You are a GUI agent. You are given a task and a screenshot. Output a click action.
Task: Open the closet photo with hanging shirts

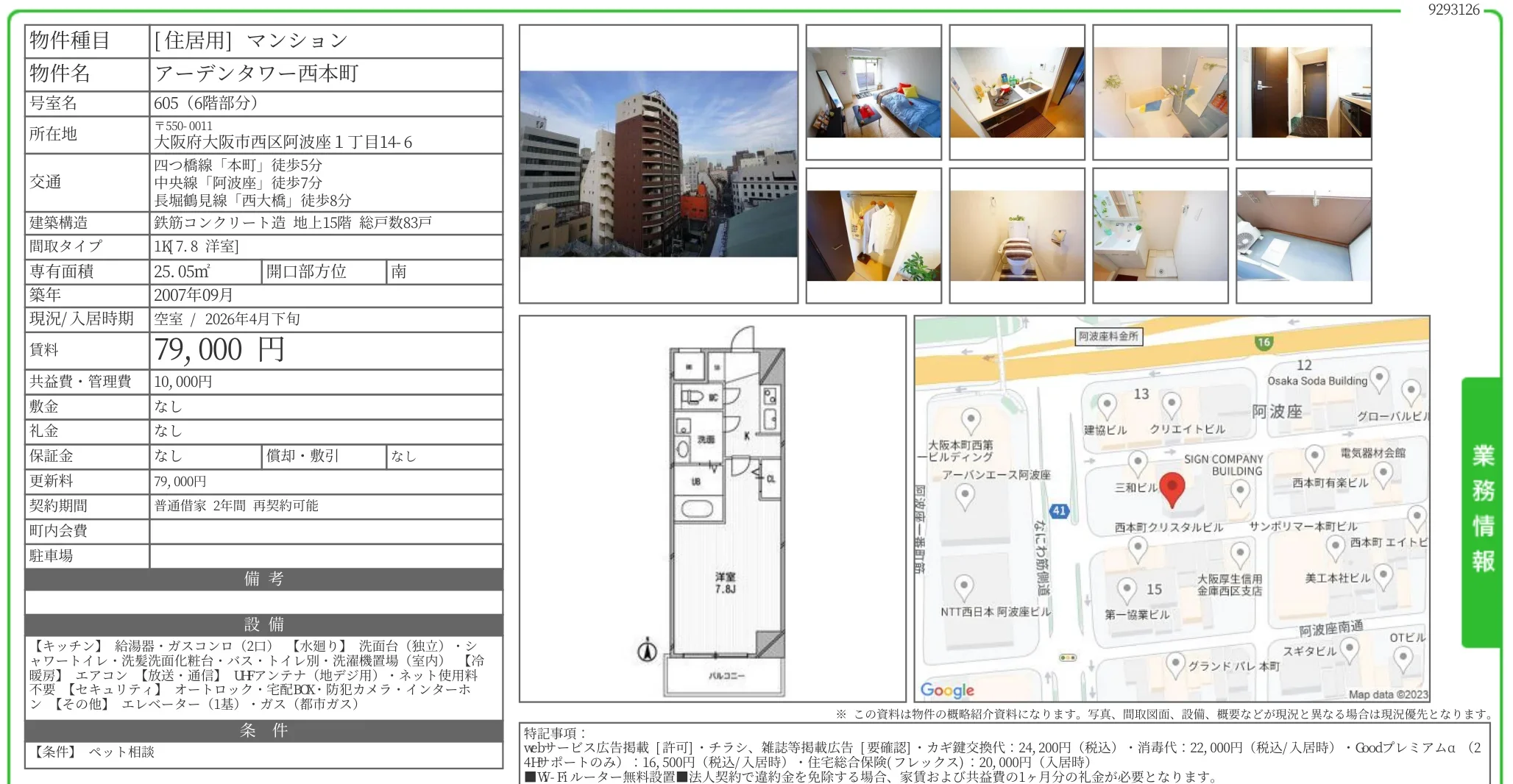[874, 236]
